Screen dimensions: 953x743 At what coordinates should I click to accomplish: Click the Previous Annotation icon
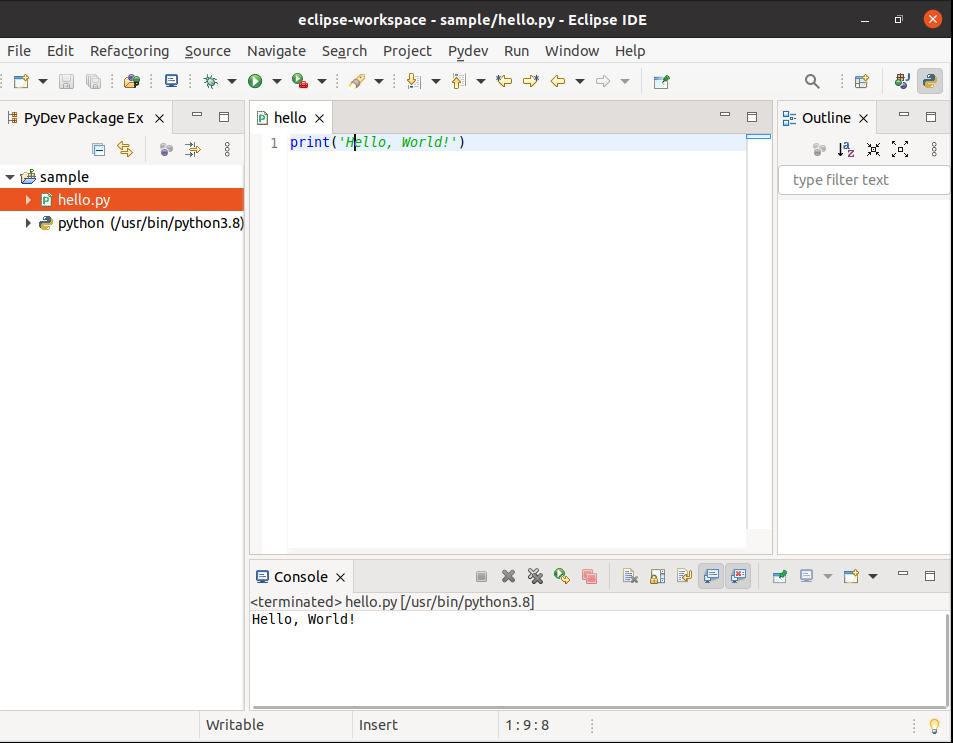(x=459, y=81)
